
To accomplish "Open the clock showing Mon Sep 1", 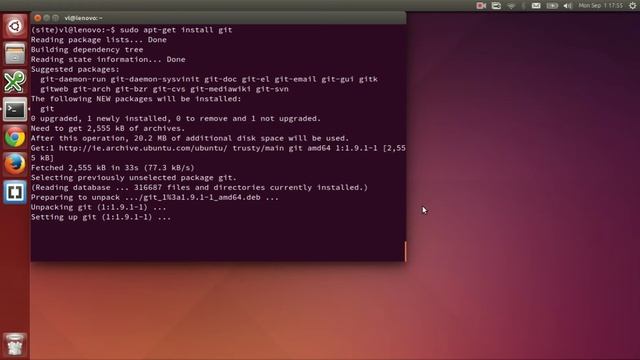I will tap(600, 6).
